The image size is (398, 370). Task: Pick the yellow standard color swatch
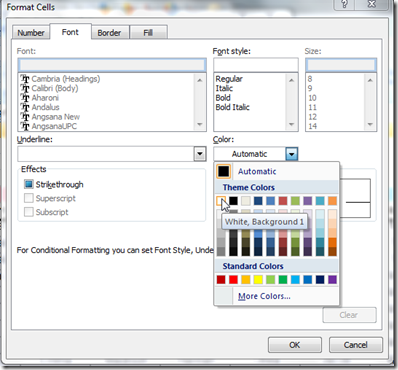tap(258, 279)
